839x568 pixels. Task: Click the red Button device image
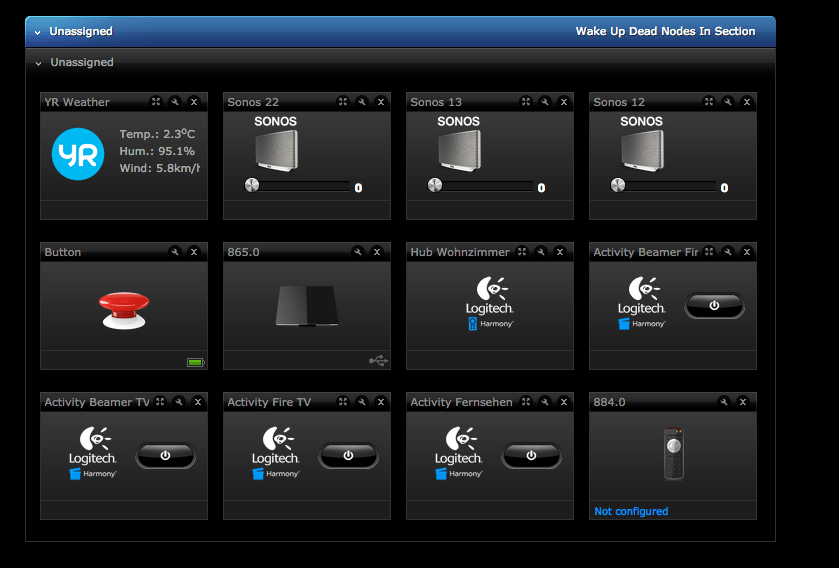click(123, 306)
